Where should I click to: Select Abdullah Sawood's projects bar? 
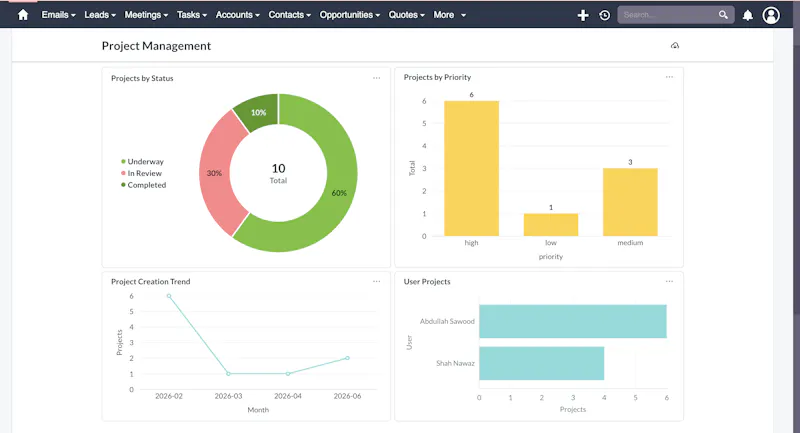pos(573,321)
